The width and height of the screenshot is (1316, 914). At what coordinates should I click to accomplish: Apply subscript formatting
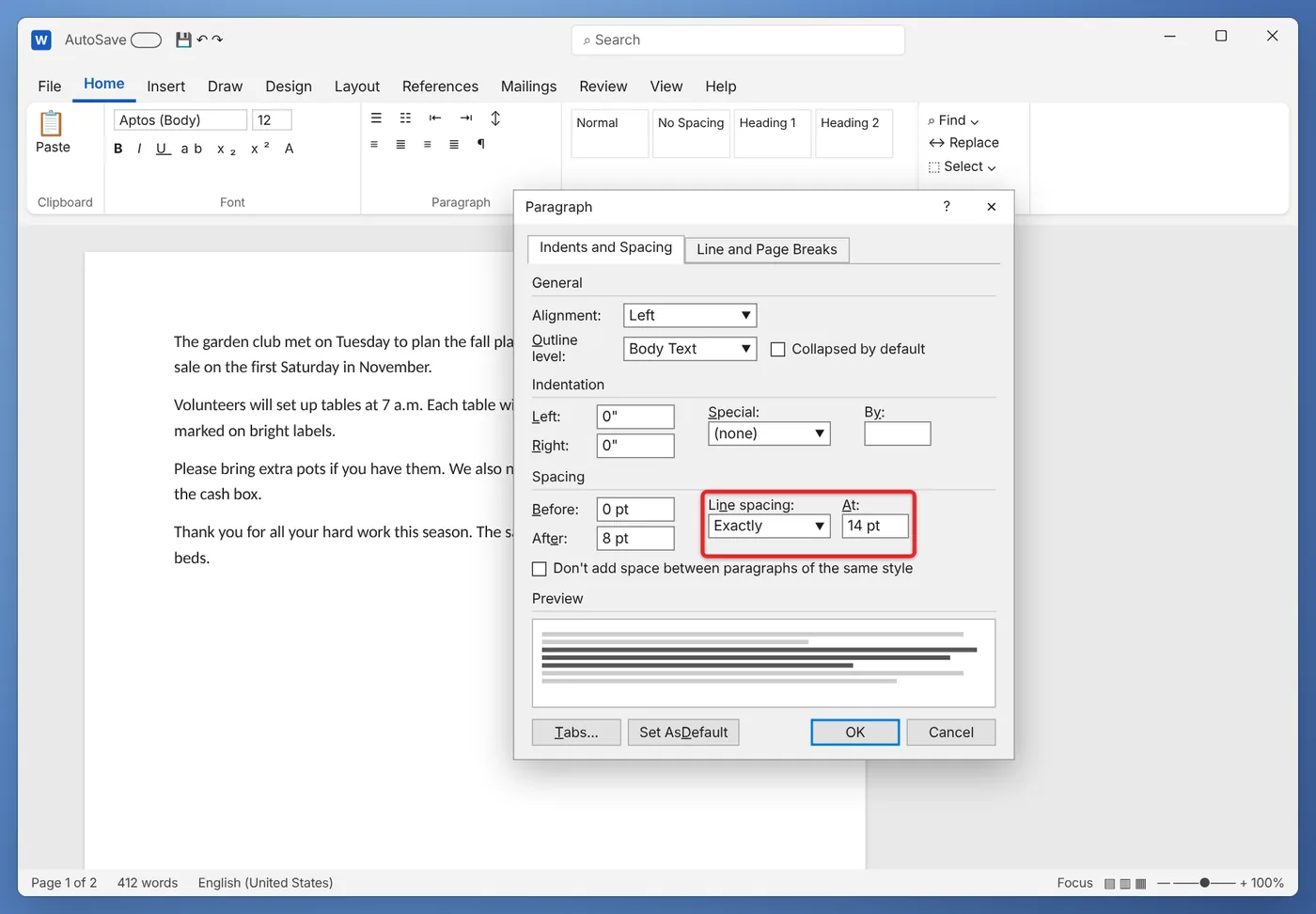pos(227,149)
